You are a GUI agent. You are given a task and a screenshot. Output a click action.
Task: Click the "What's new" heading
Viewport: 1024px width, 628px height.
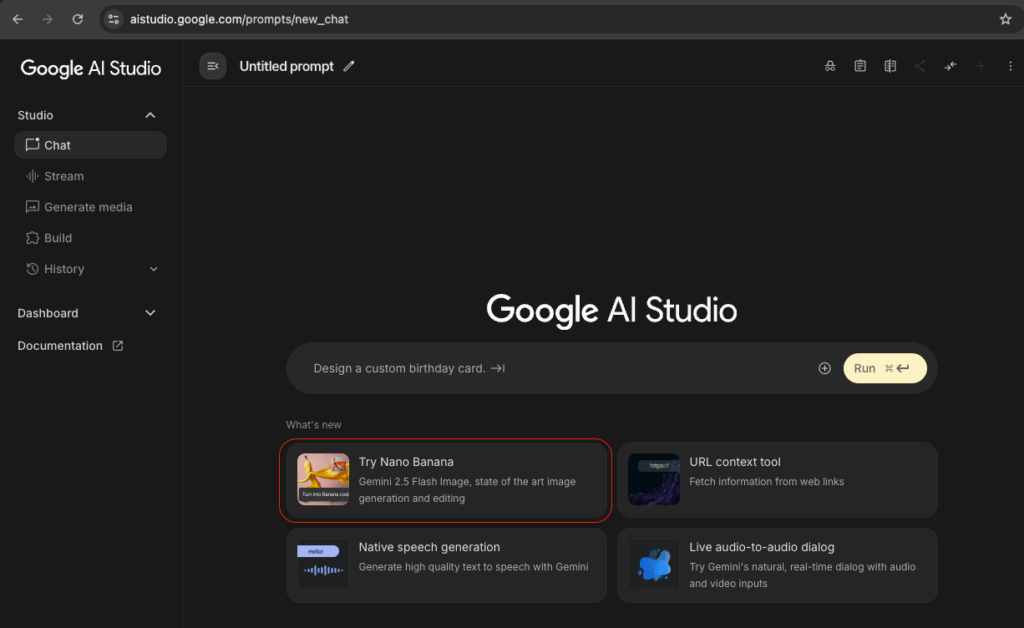pos(313,424)
